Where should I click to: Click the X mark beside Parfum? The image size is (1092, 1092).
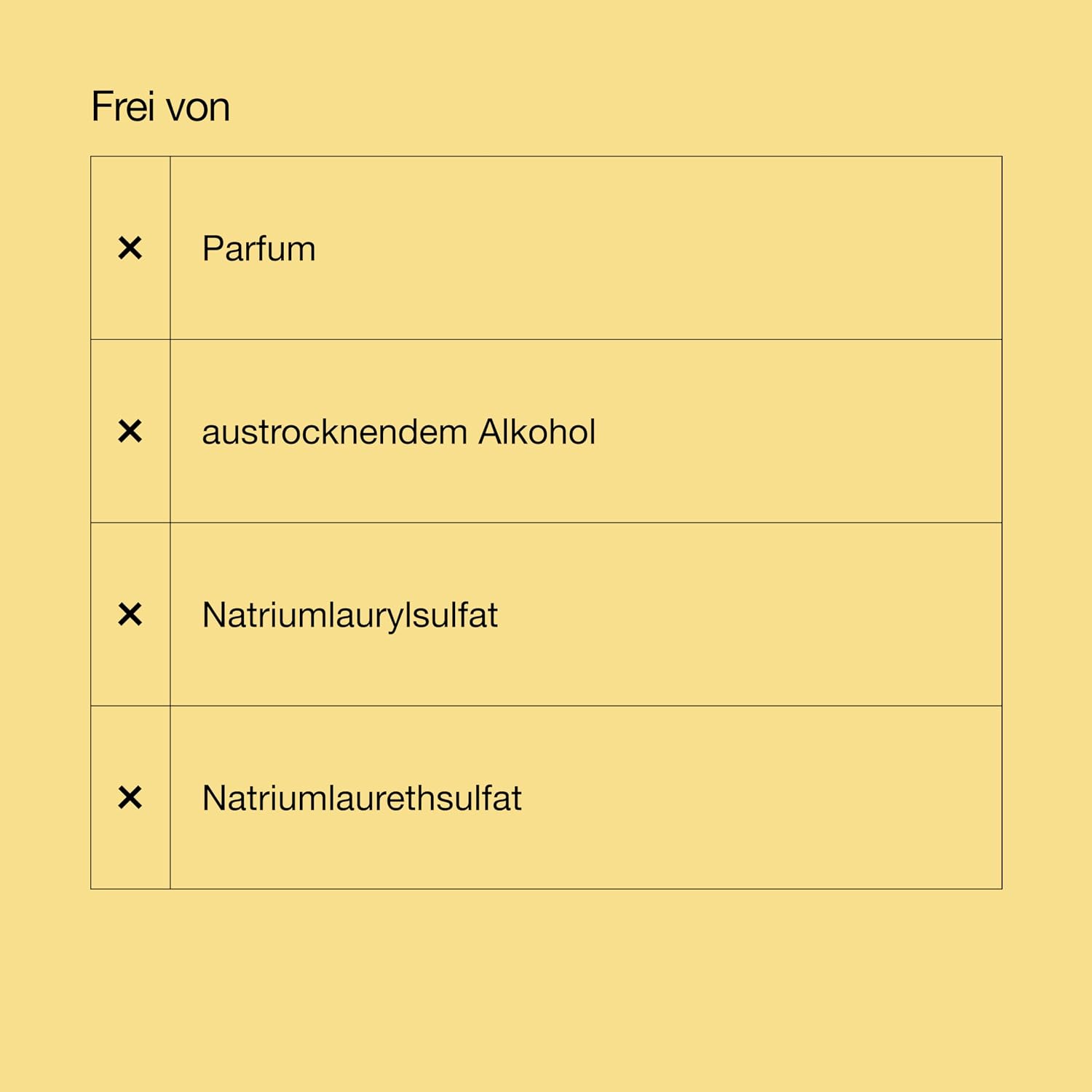tap(130, 248)
